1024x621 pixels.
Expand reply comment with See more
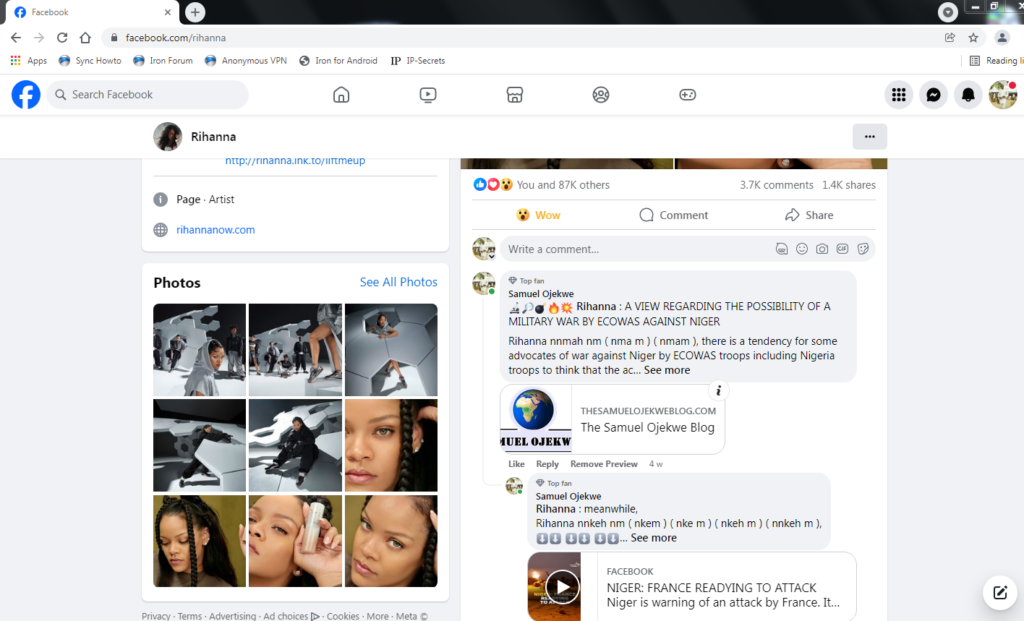pyautogui.click(x=654, y=538)
